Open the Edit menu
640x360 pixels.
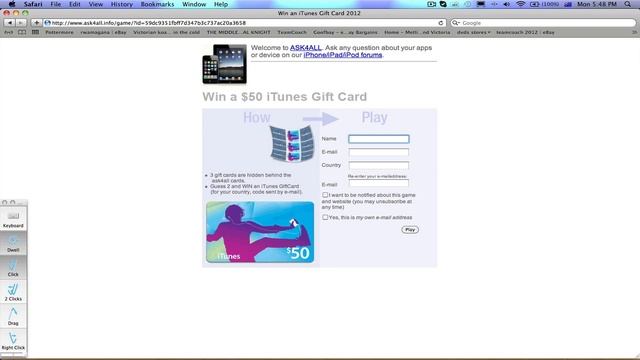(x=75, y=4)
